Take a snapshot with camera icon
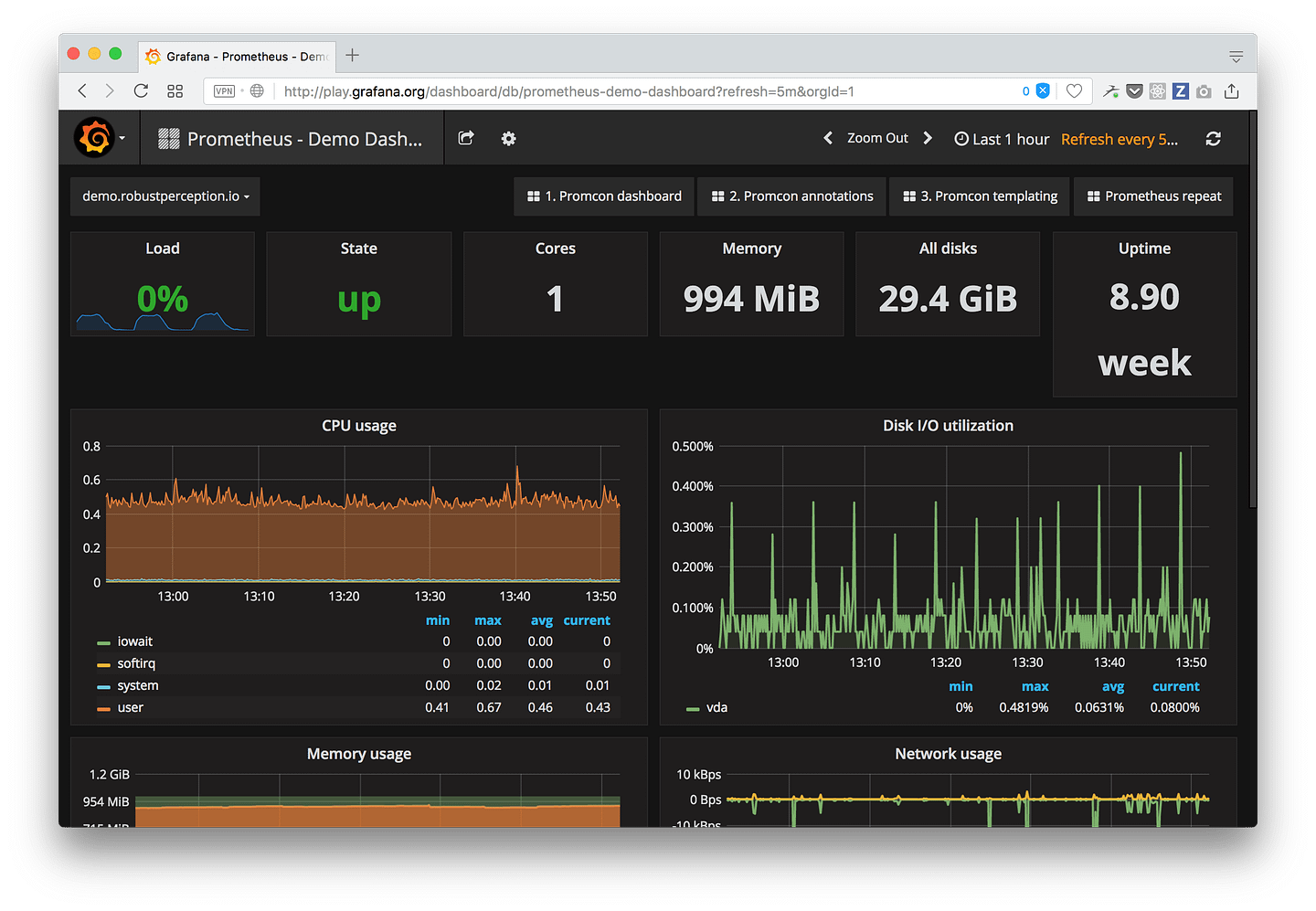The width and height of the screenshot is (1316, 911). (x=1205, y=90)
